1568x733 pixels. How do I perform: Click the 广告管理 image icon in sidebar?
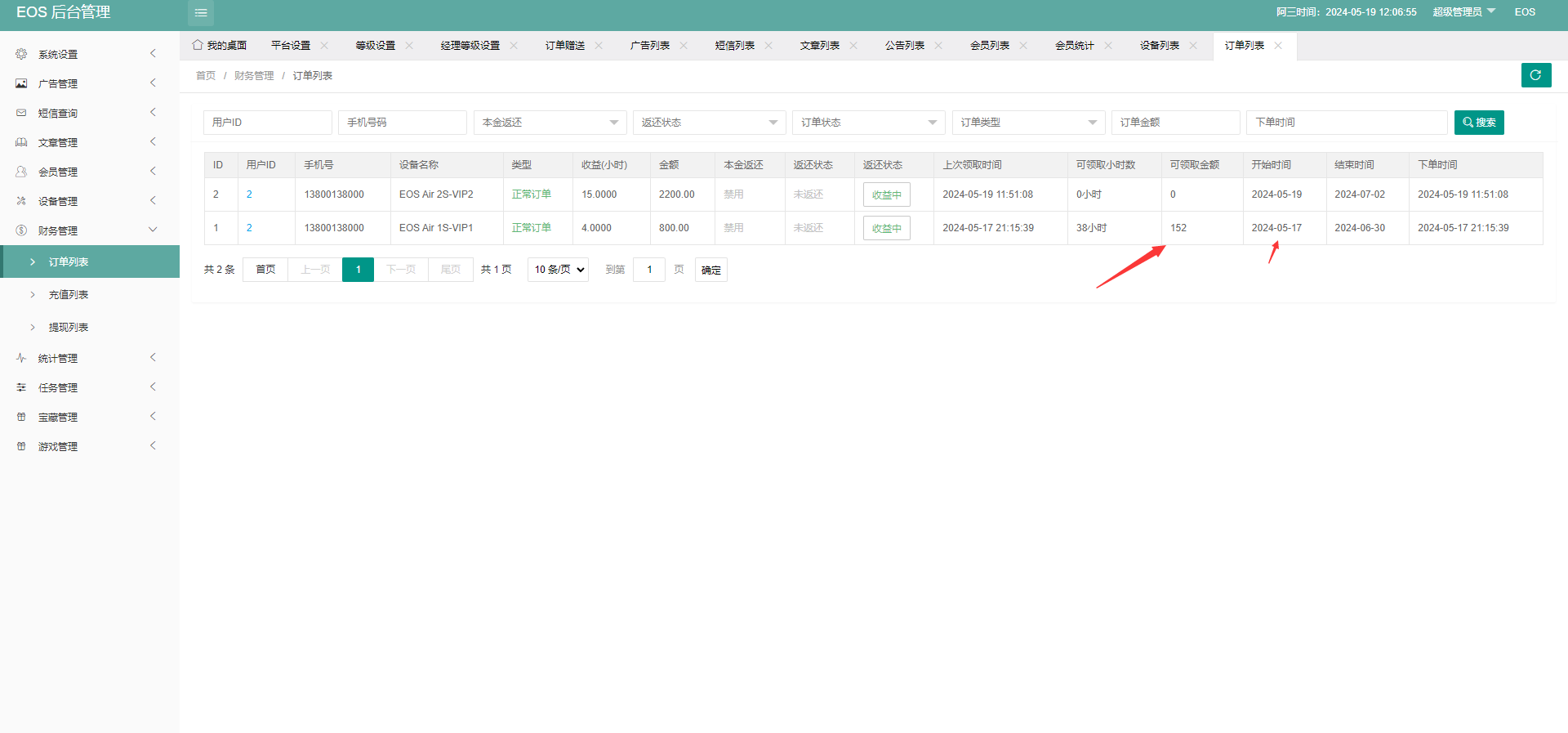(x=21, y=83)
